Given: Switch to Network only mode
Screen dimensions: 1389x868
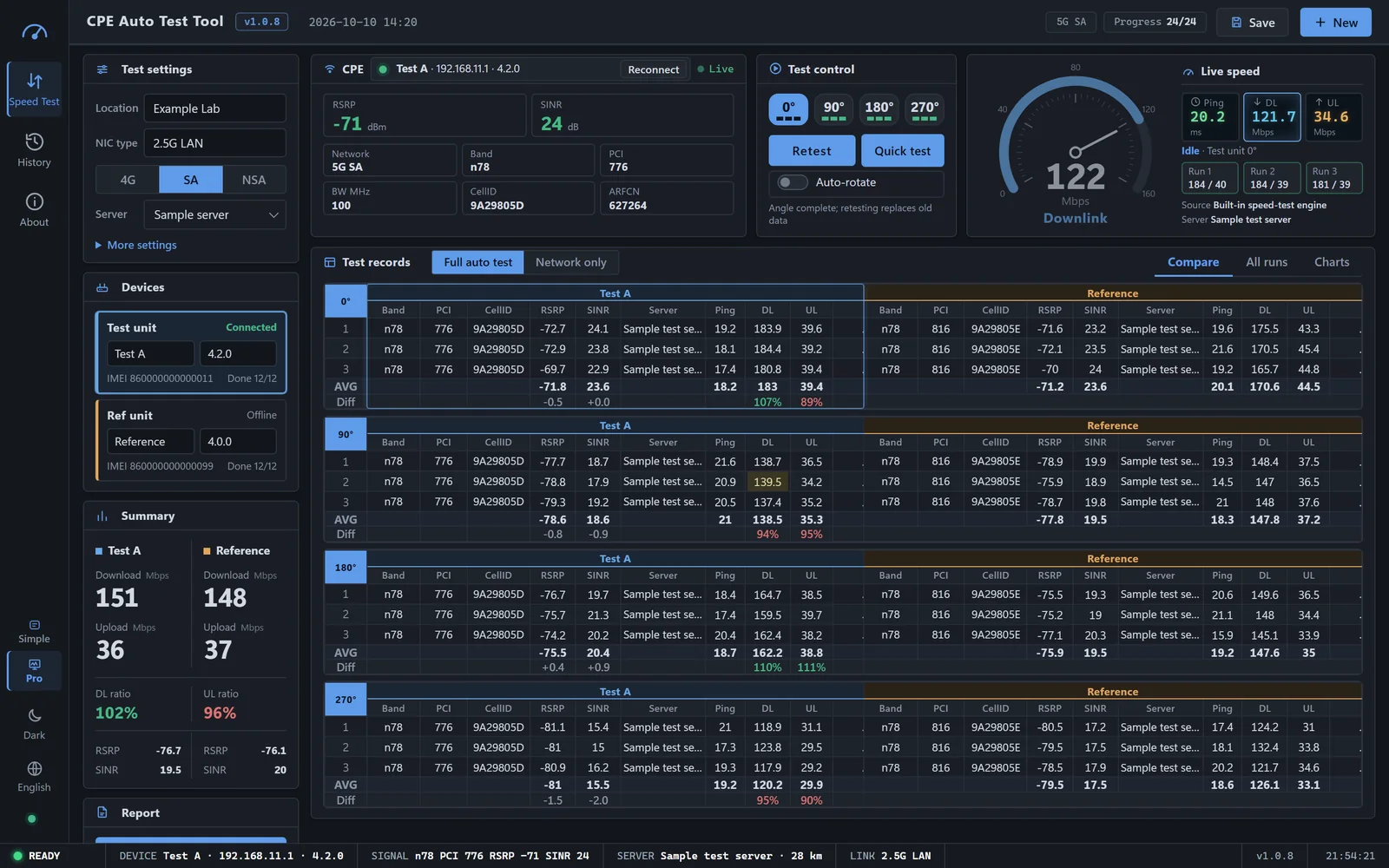Looking at the screenshot, I should click(571, 262).
